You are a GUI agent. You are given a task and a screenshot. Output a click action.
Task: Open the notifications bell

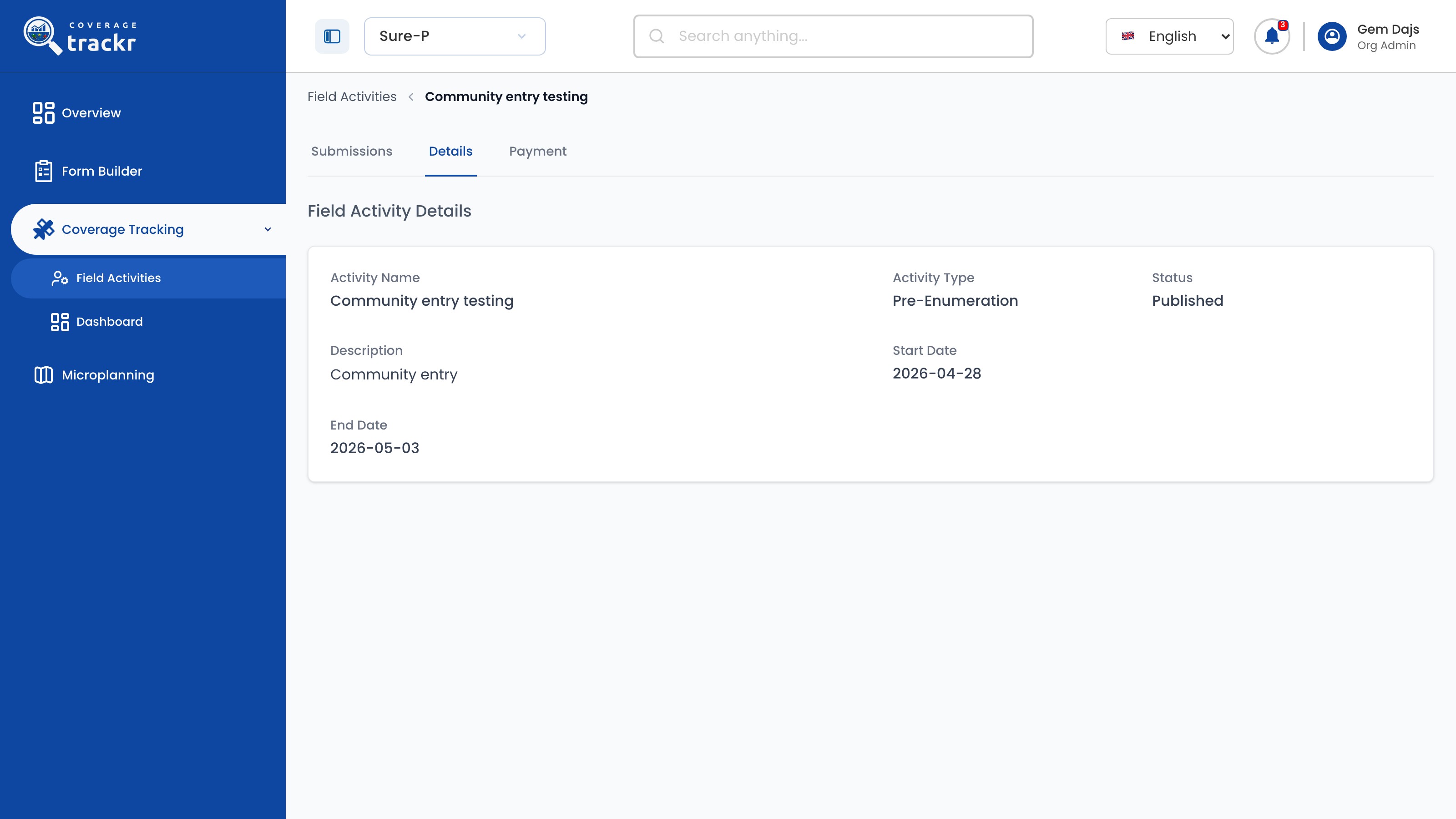point(1272,36)
